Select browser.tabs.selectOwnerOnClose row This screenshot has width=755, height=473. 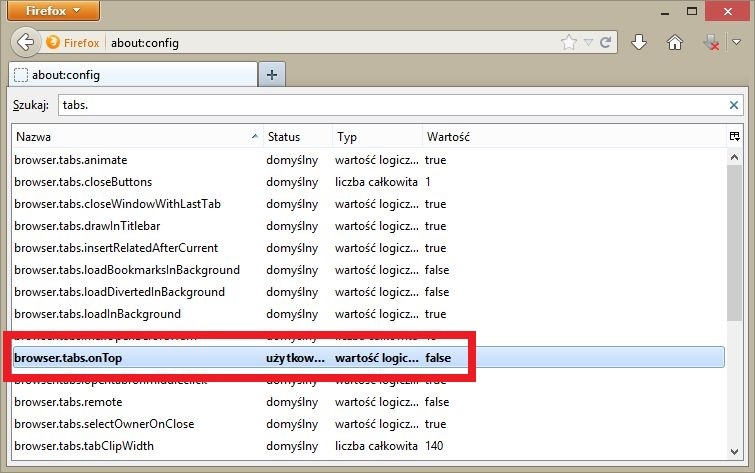[368, 424]
